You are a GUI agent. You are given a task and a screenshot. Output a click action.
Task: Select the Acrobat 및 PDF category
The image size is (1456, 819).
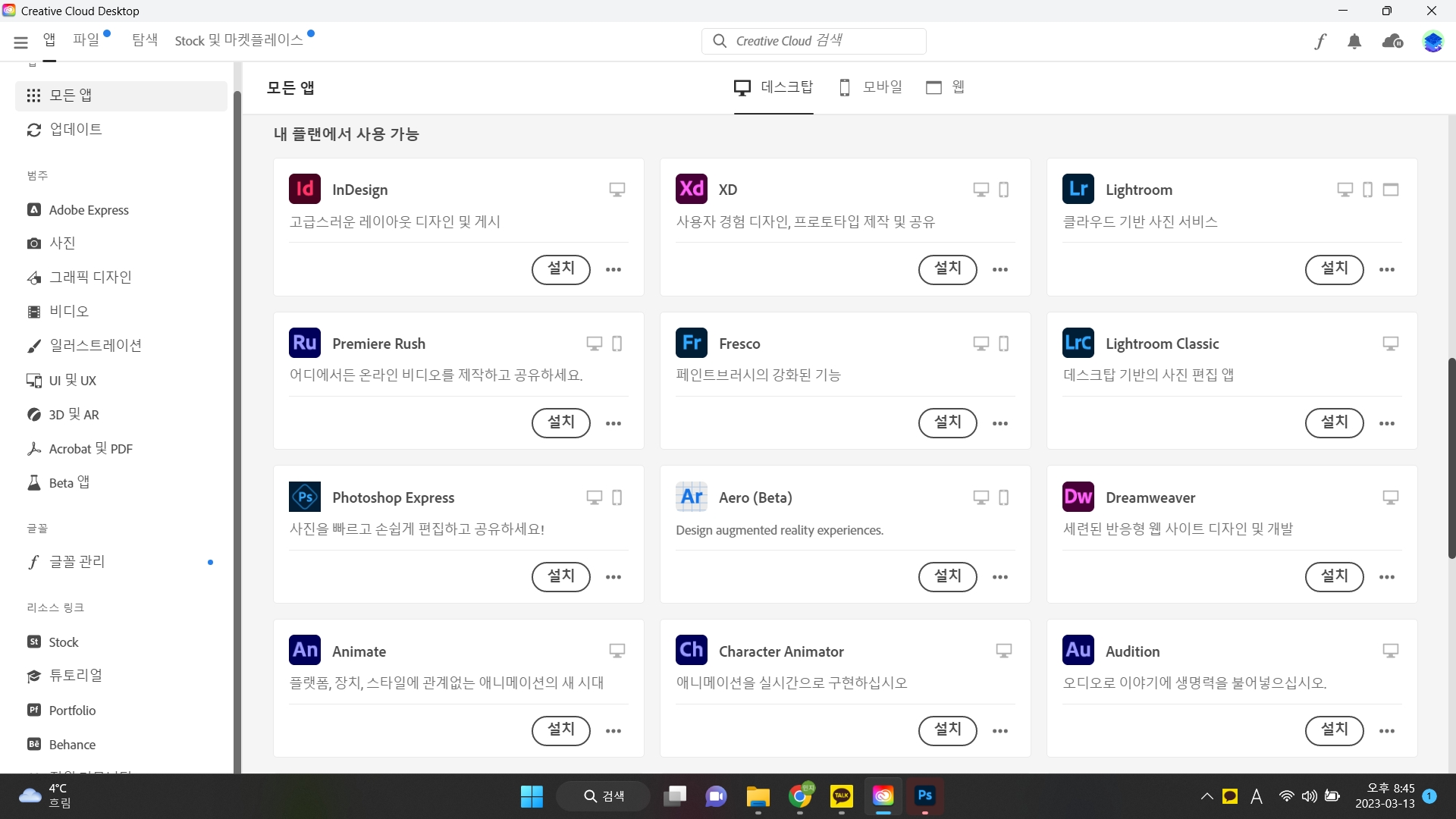tap(121, 448)
